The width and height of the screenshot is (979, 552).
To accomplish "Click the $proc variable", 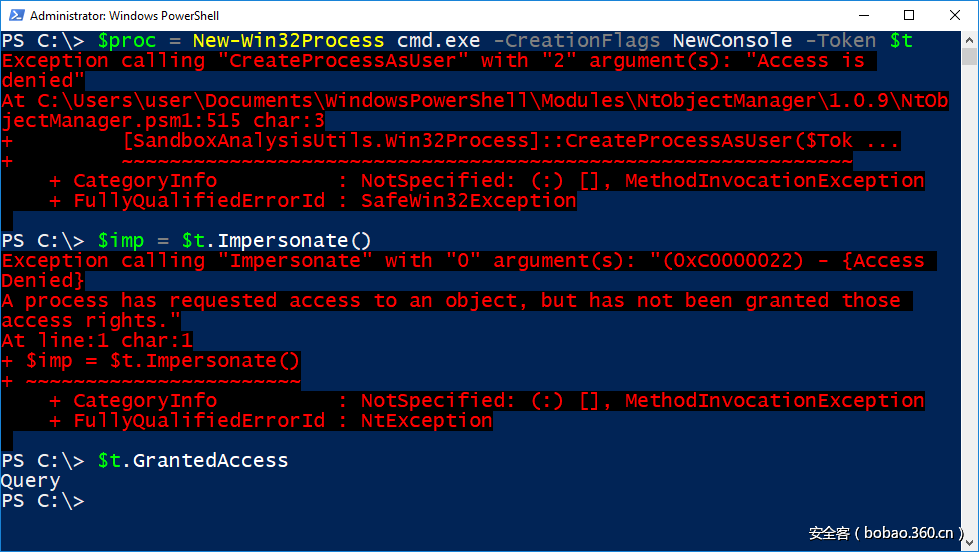I will coord(127,41).
